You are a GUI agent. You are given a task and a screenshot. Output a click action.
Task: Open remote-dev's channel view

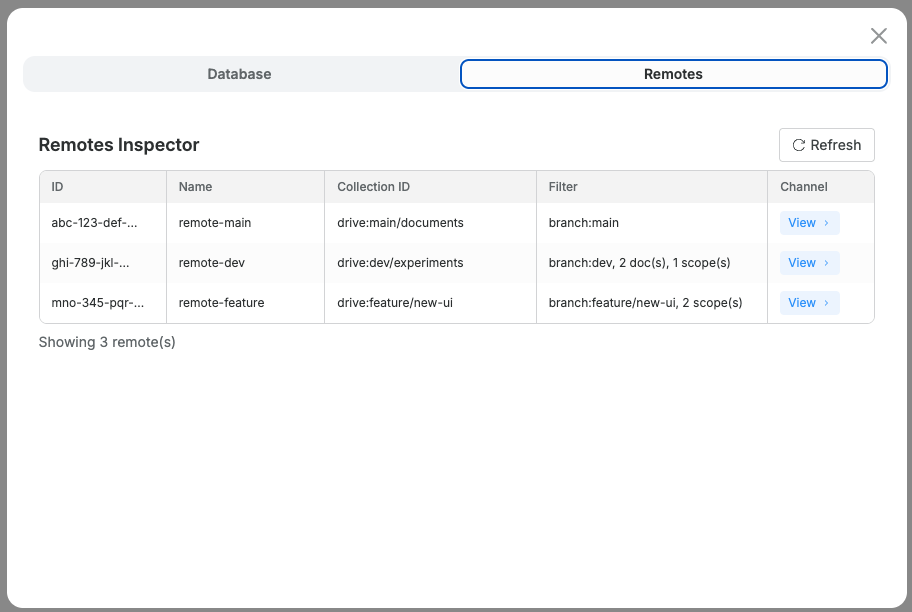[809, 262]
